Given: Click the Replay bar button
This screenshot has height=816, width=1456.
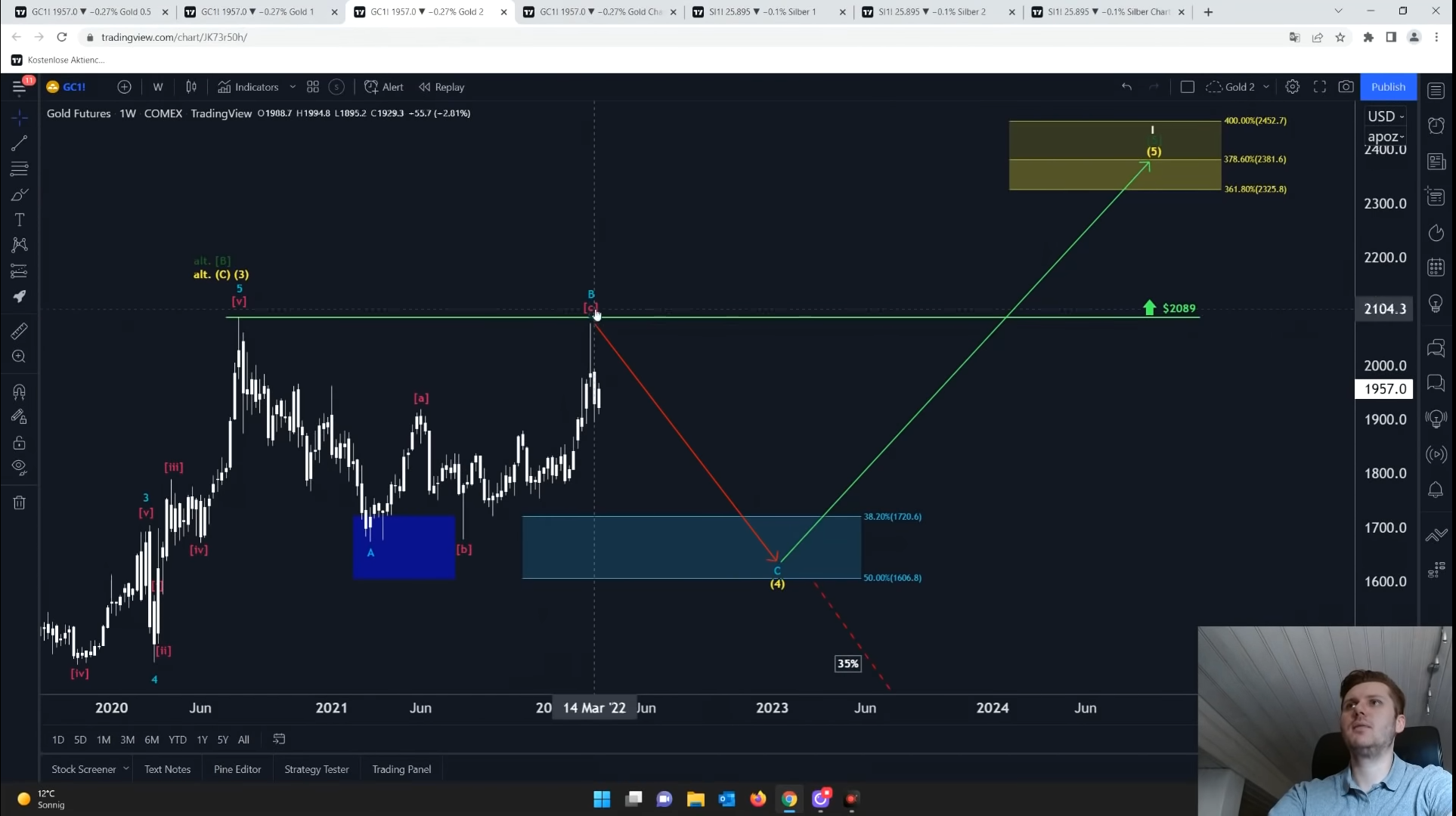Looking at the screenshot, I should click(442, 87).
